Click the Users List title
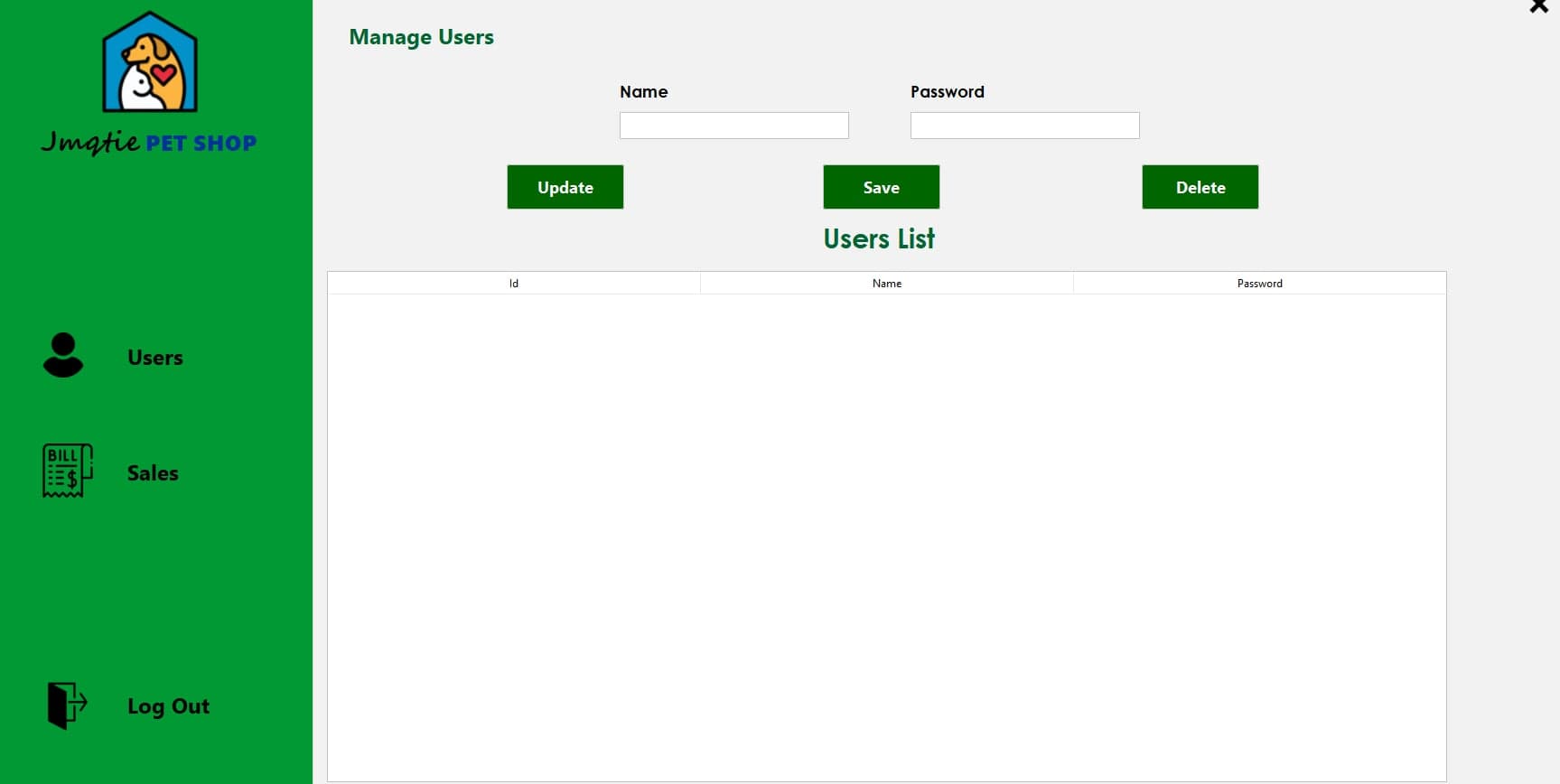The height and width of the screenshot is (784, 1560). pos(879,238)
